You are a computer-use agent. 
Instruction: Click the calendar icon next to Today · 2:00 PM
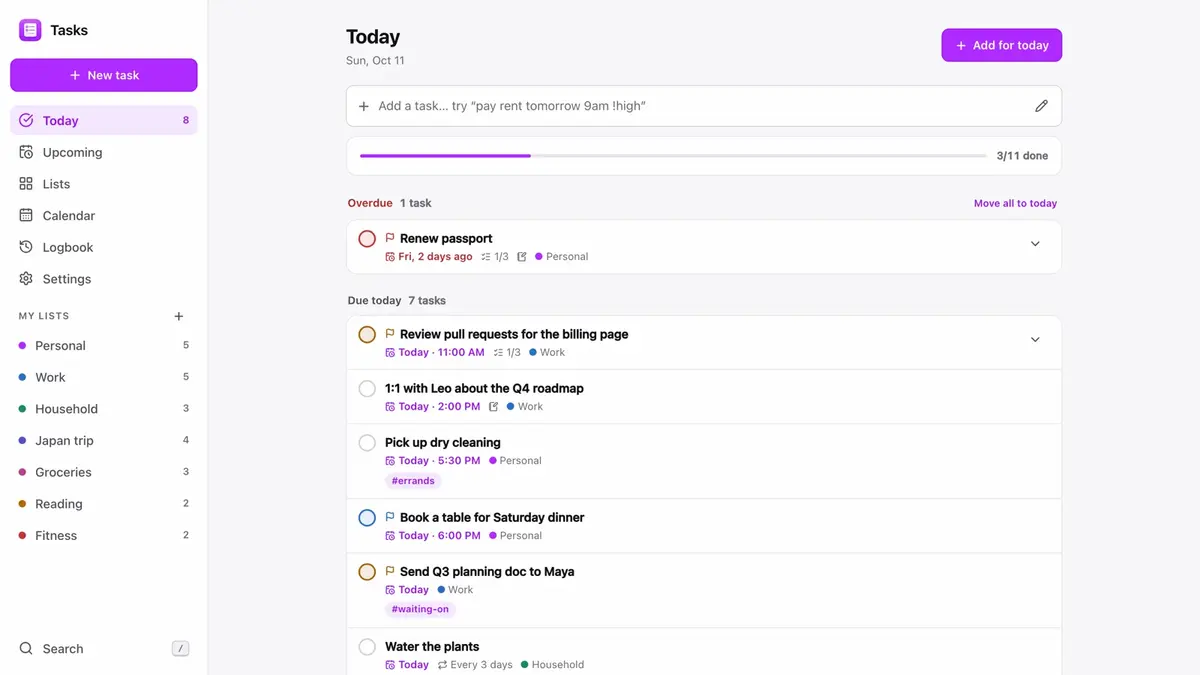click(390, 407)
